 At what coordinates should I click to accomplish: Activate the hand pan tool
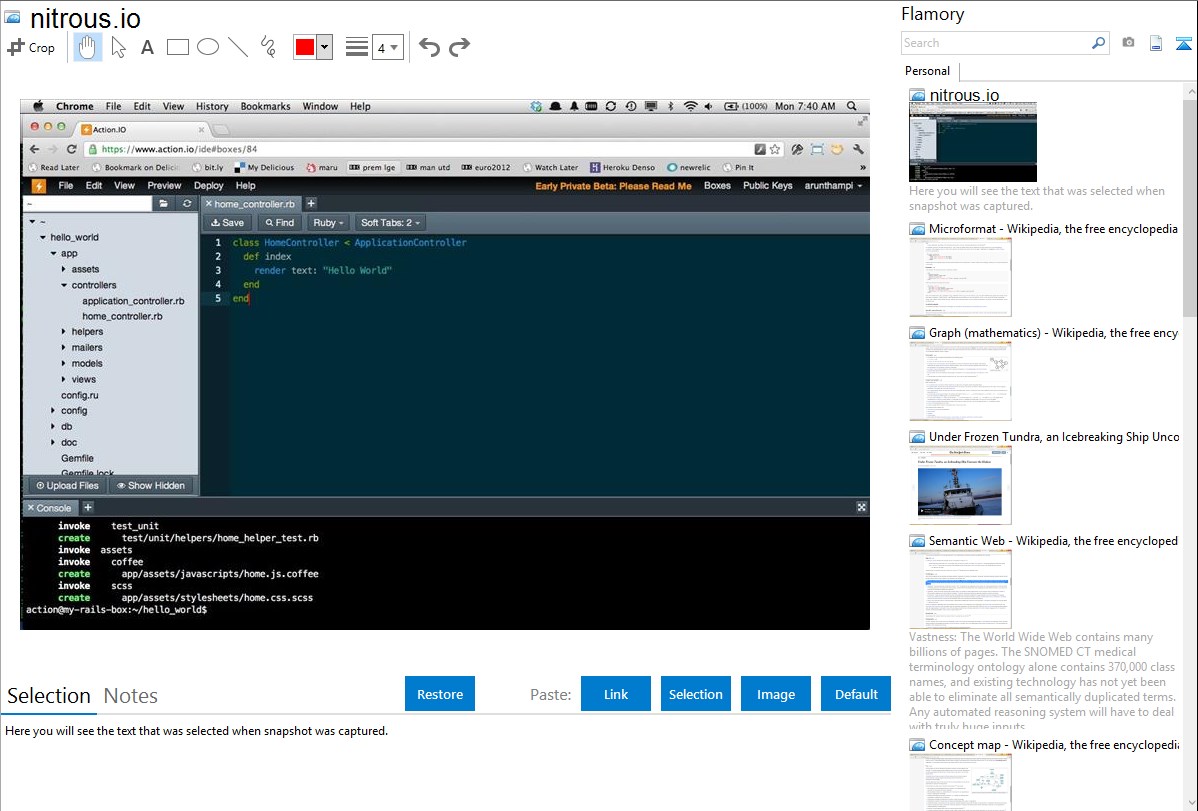point(87,47)
